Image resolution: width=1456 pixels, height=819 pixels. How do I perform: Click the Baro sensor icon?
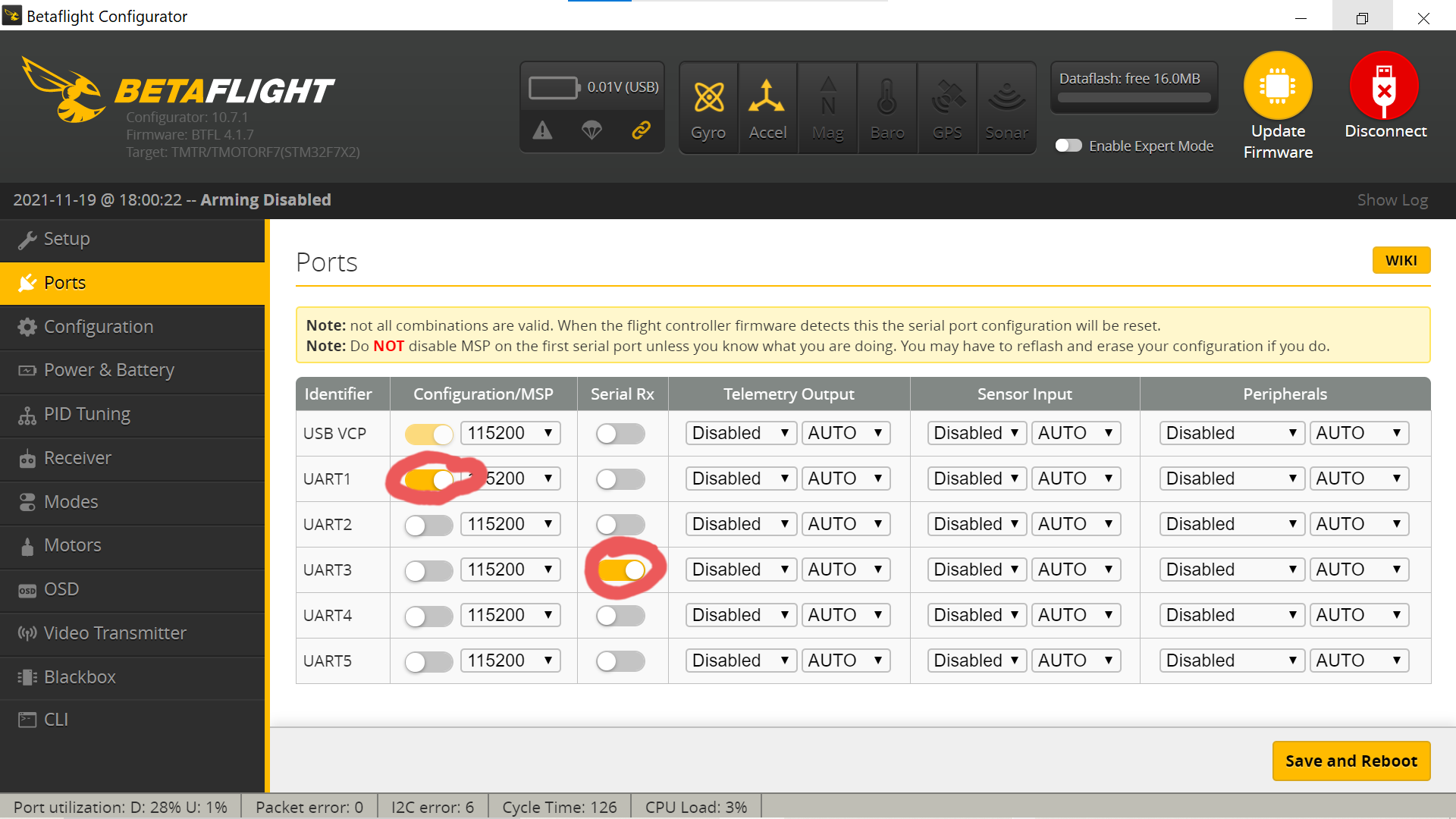click(887, 97)
